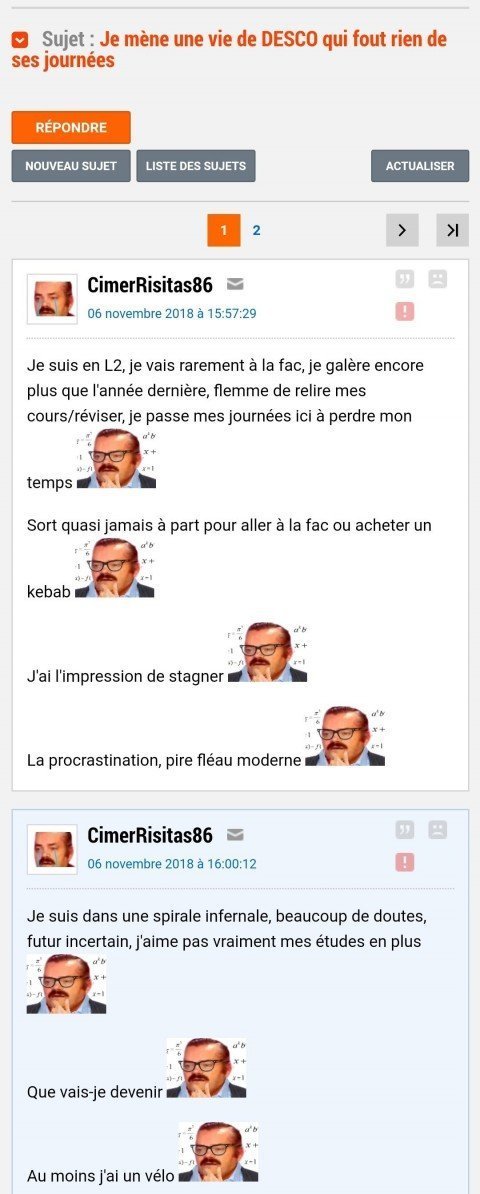
Task: Open the 16:00:12 post date link
Action: [x=171, y=864]
